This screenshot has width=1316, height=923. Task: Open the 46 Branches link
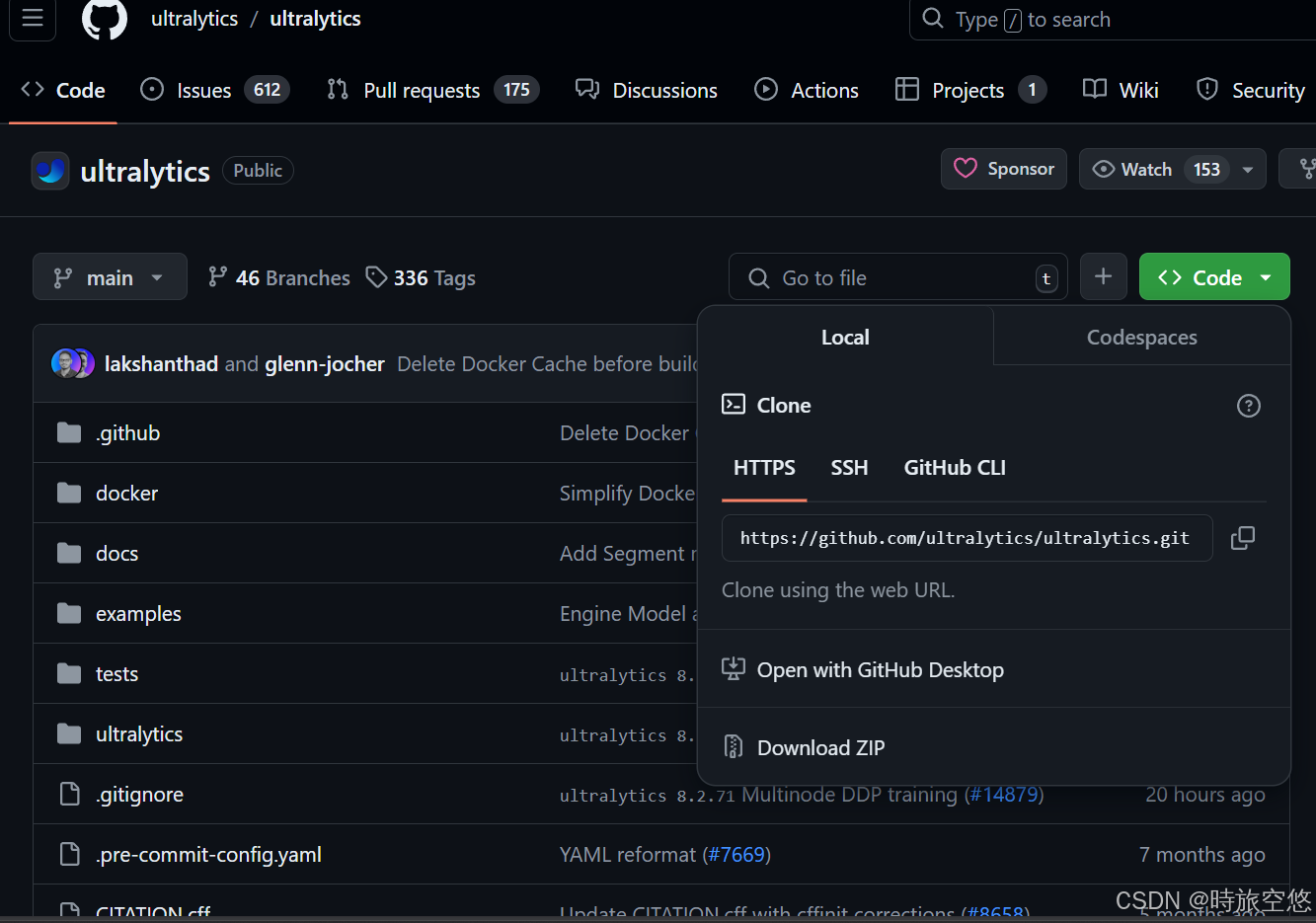click(x=279, y=277)
